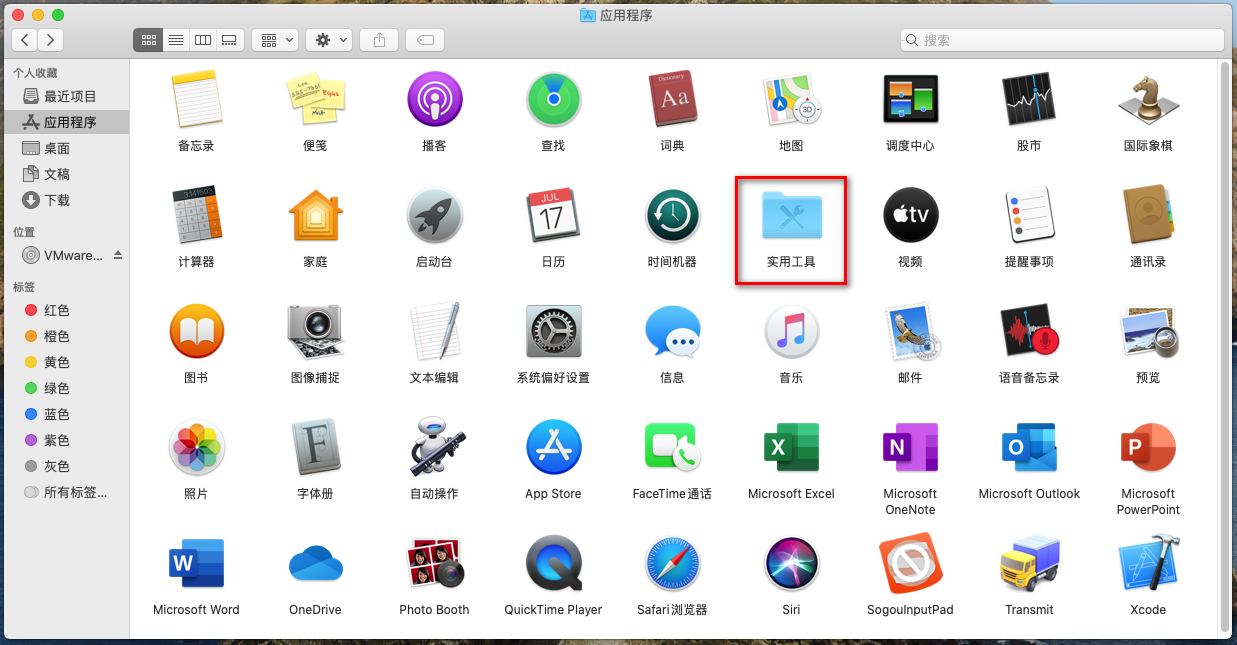The image size is (1237, 645).
Task: Launch the 地图 Maps app
Action: tap(791, 99)
